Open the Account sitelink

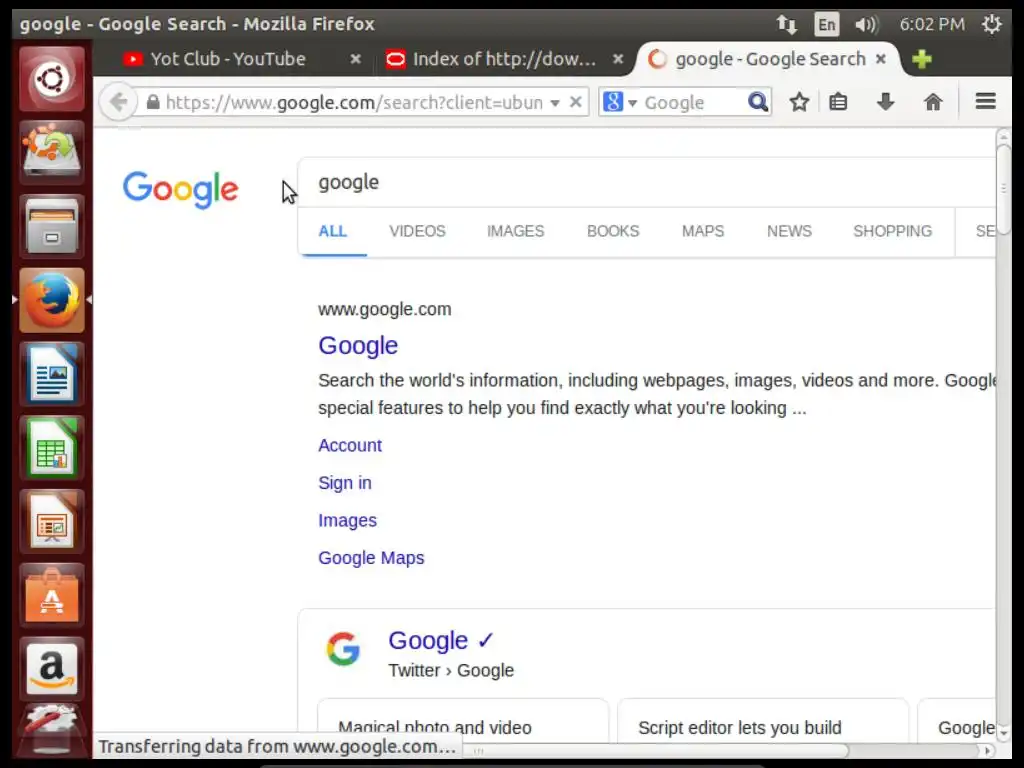[x=349, y=445]
